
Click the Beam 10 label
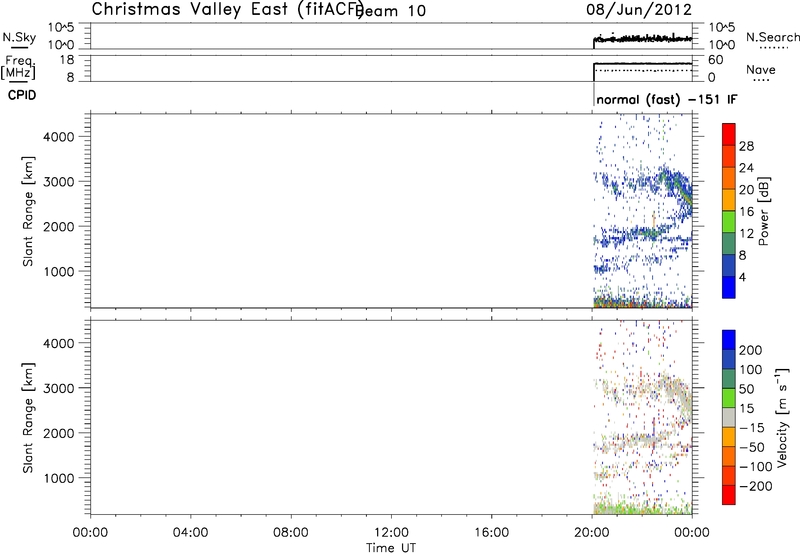390,10
